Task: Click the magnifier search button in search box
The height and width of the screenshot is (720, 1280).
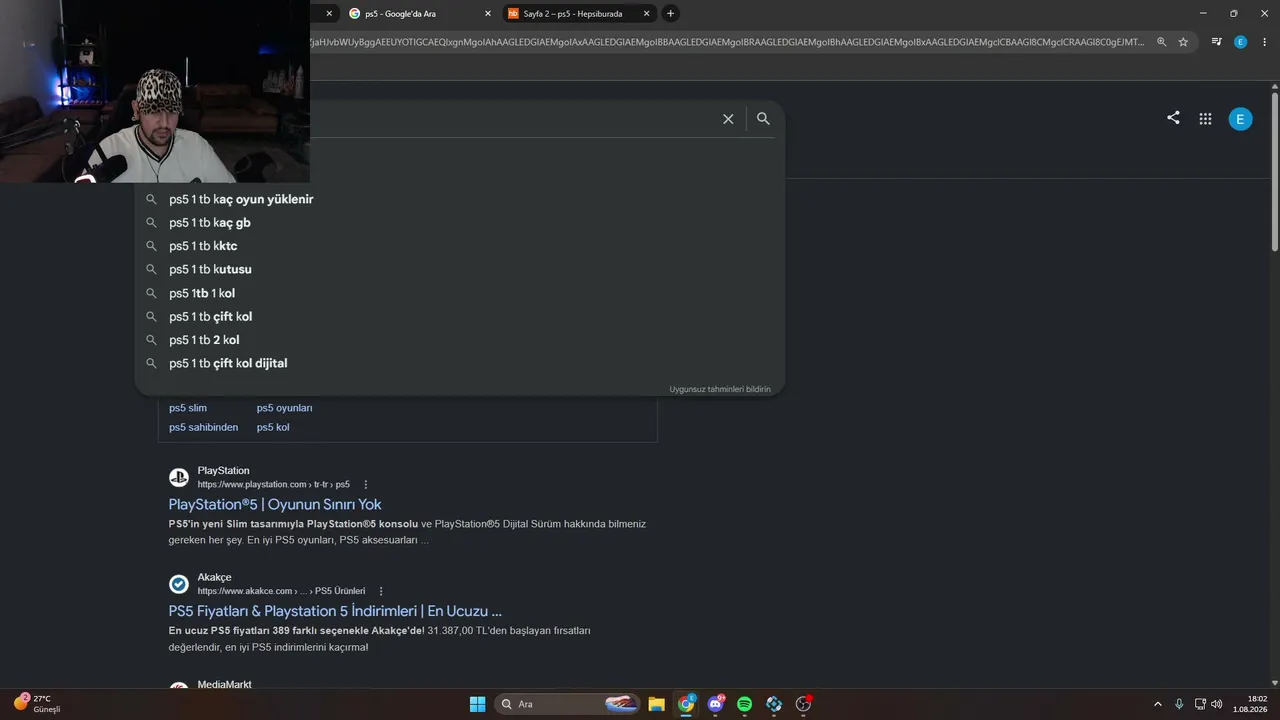Action: coord(763,119)
